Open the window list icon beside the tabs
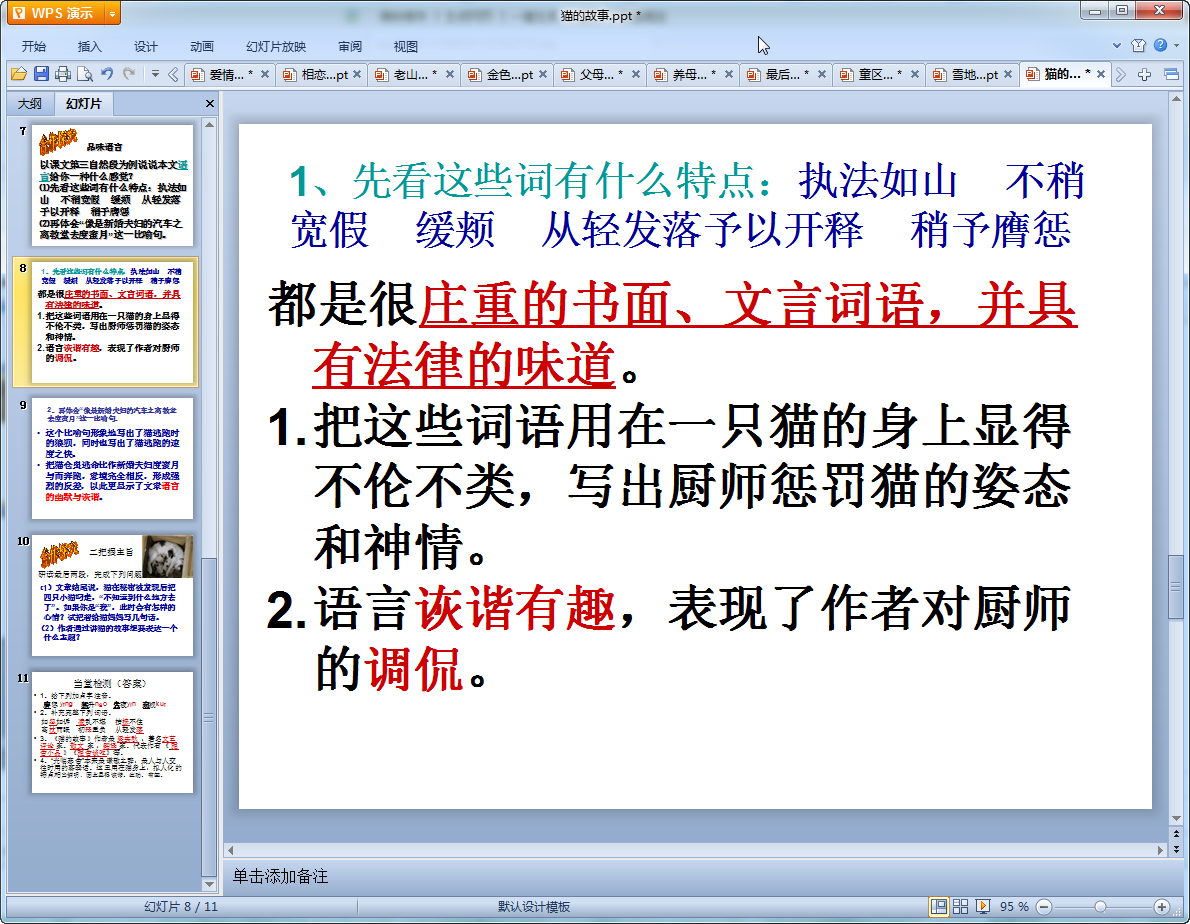Screen dimensions: 1190x924 point(1171,74)
